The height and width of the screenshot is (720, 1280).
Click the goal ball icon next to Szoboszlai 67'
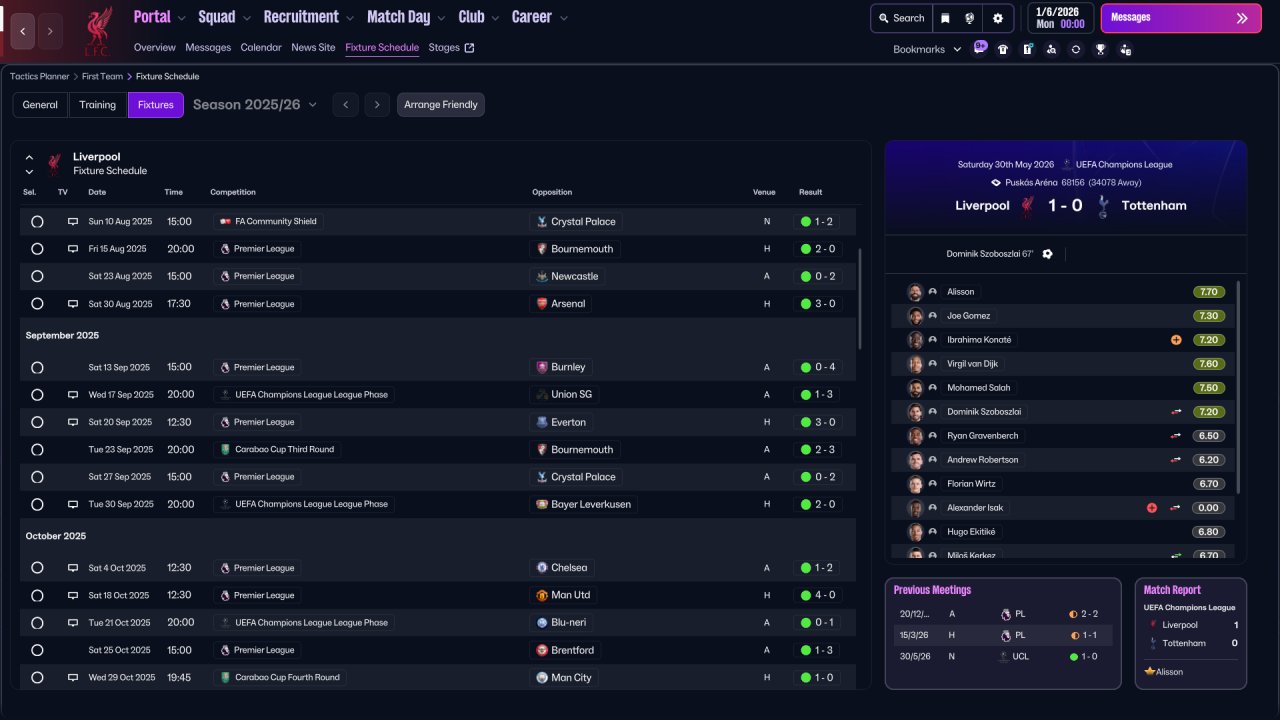coord(1047,254)
